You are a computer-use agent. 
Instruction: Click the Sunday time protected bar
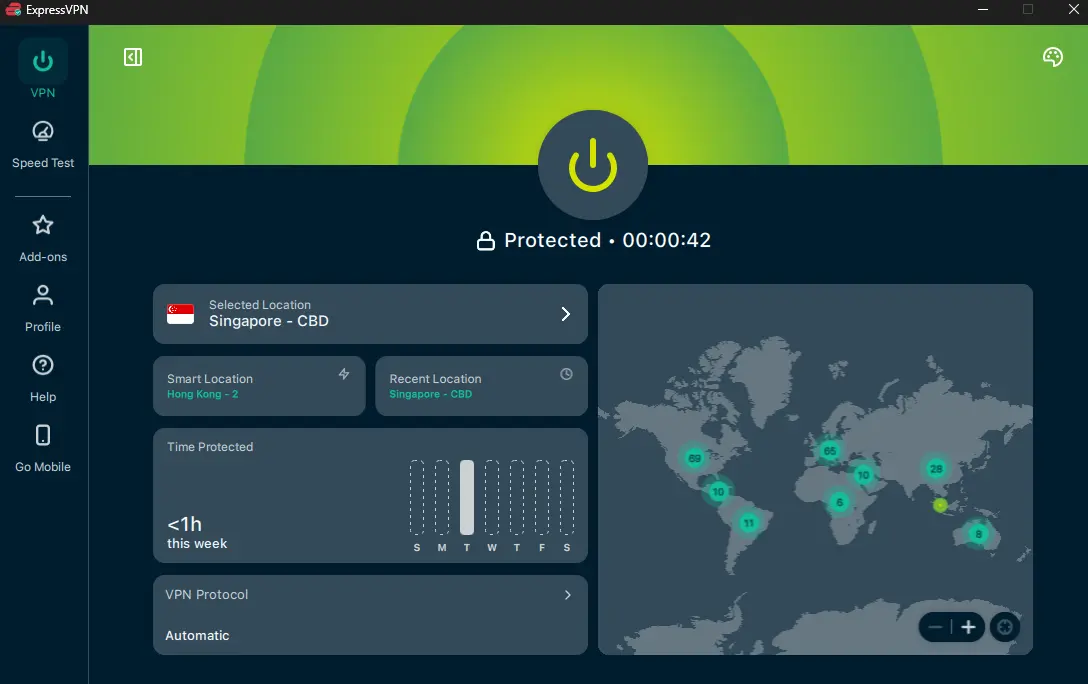[417, 497]
